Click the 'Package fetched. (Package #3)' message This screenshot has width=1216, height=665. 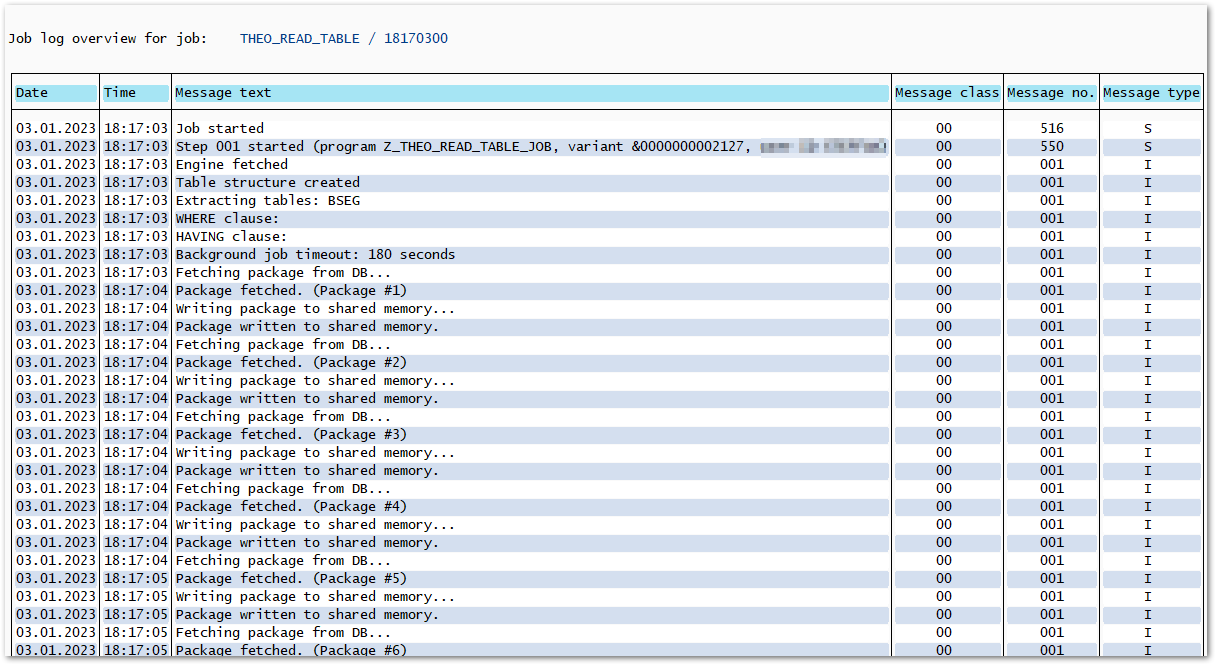pos(291,434)
